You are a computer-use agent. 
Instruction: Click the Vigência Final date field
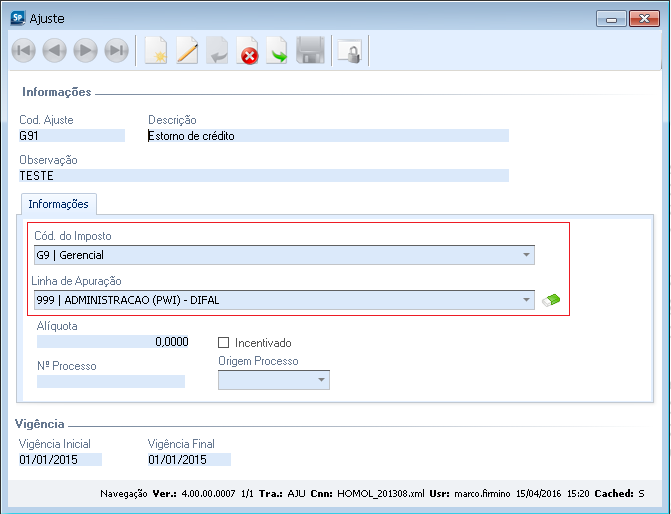pyautogui.click(x=189, y=460)
